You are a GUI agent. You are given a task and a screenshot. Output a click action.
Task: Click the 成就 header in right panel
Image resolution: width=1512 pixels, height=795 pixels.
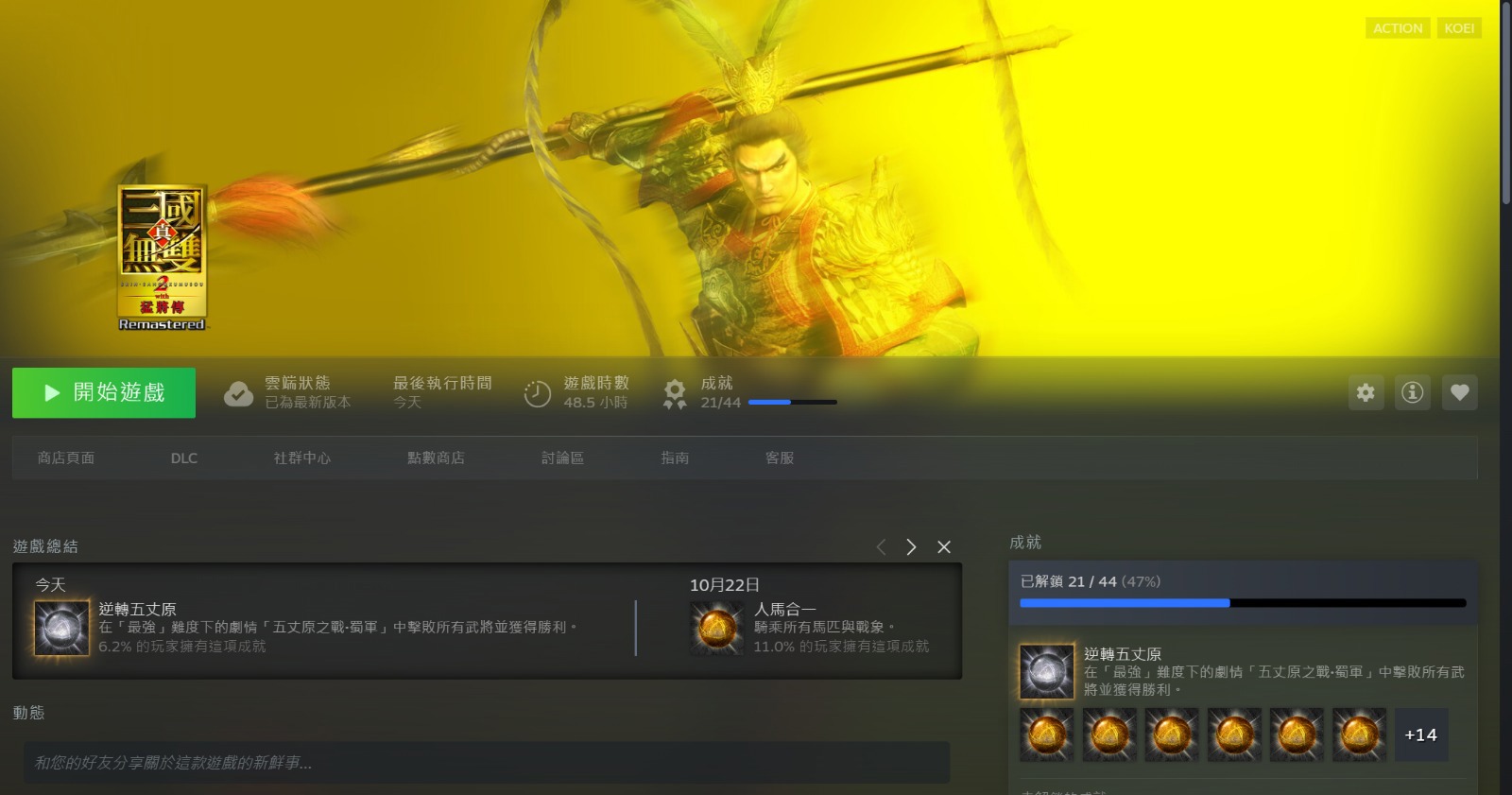1025,543
